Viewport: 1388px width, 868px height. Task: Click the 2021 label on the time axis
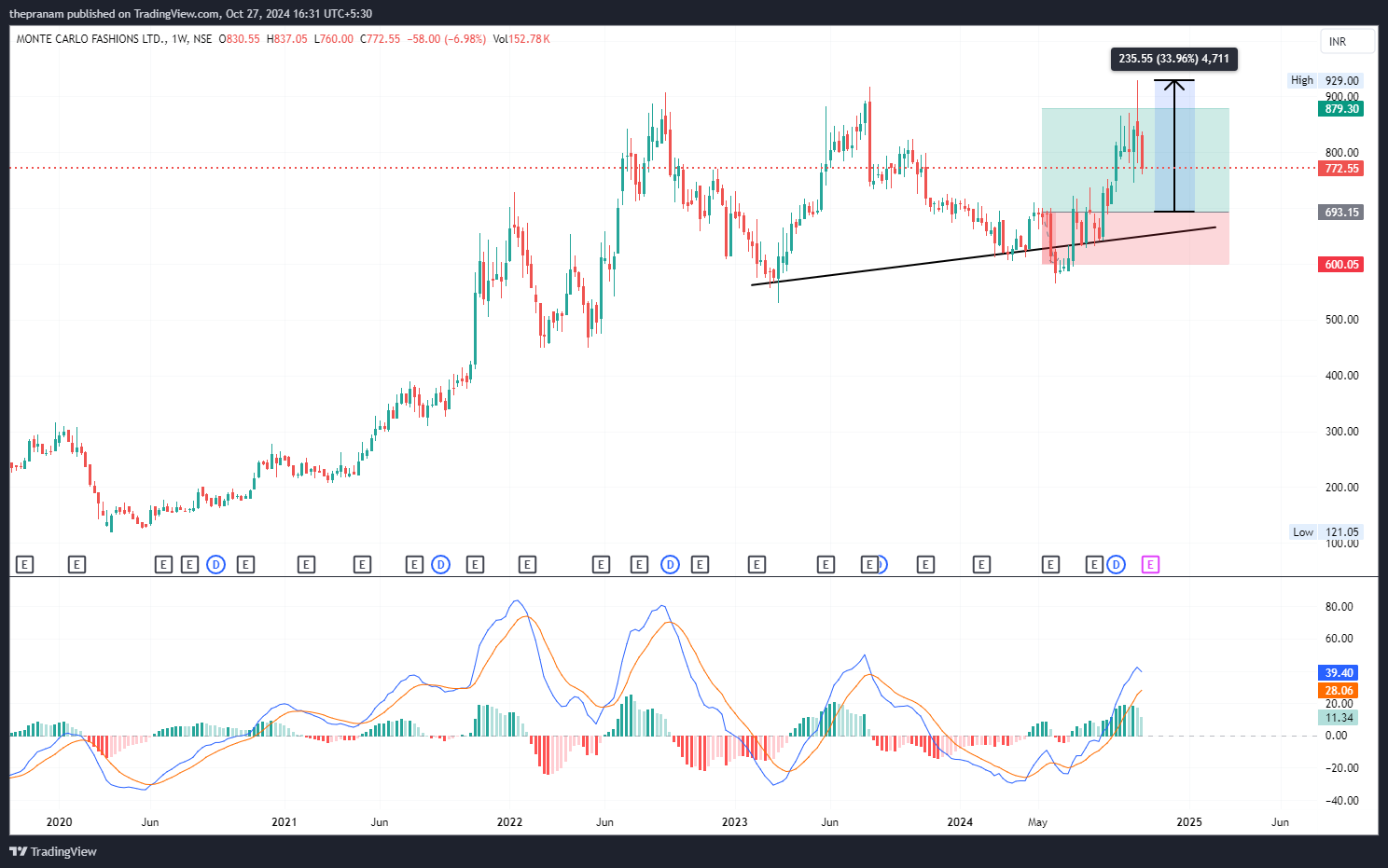pos(285,822)
